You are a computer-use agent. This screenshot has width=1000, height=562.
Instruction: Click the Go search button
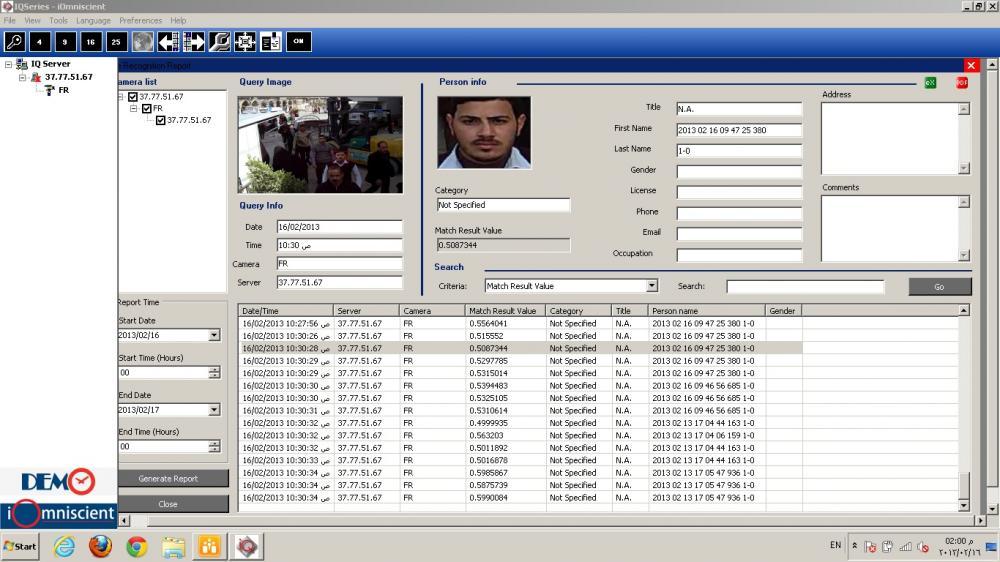pyautogui.click(x=939, y=287)
